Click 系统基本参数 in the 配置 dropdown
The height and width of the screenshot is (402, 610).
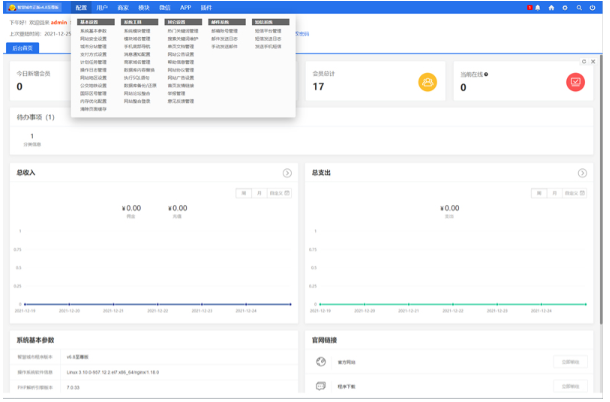(93, 30)
